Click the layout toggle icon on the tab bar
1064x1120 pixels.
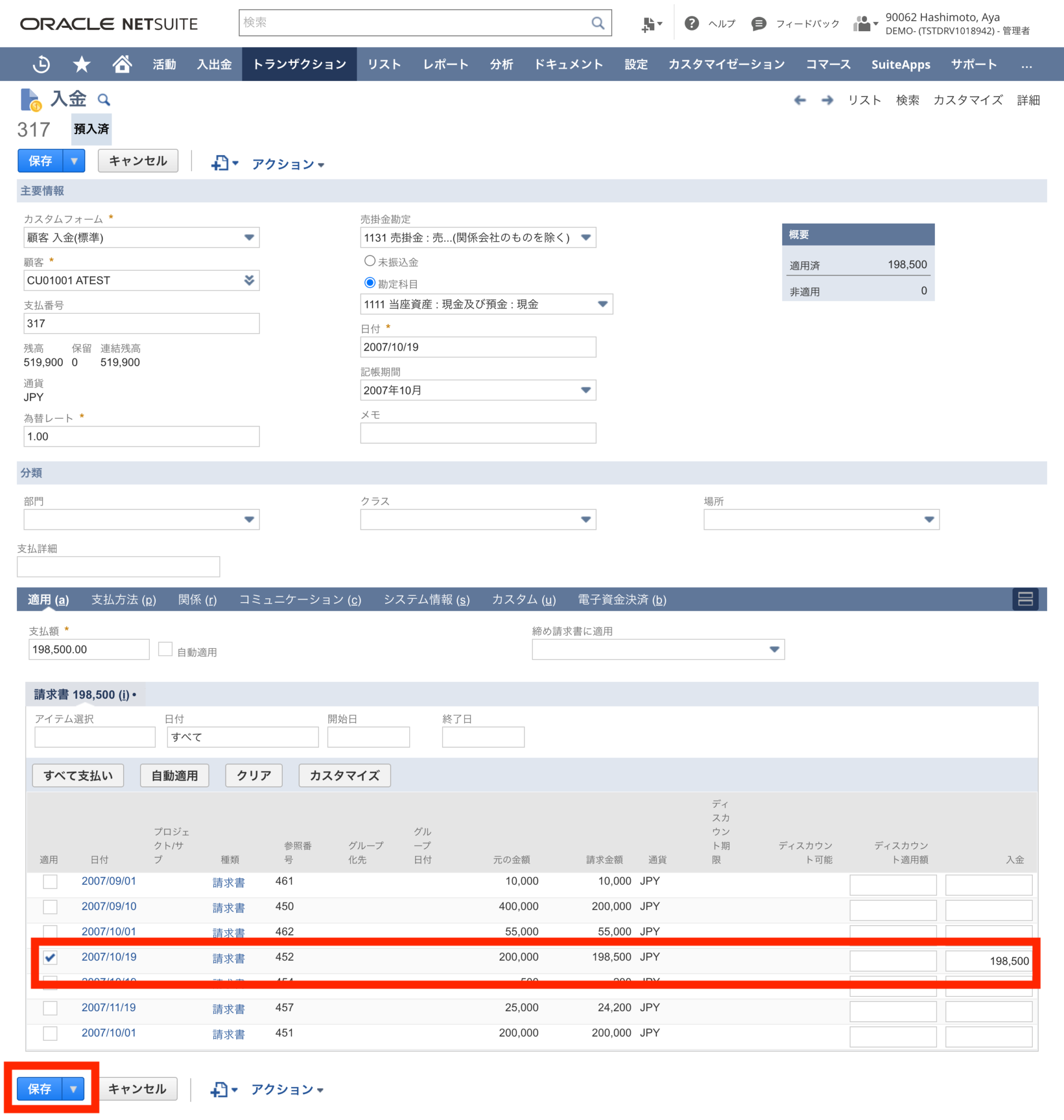pos(1025,599)
